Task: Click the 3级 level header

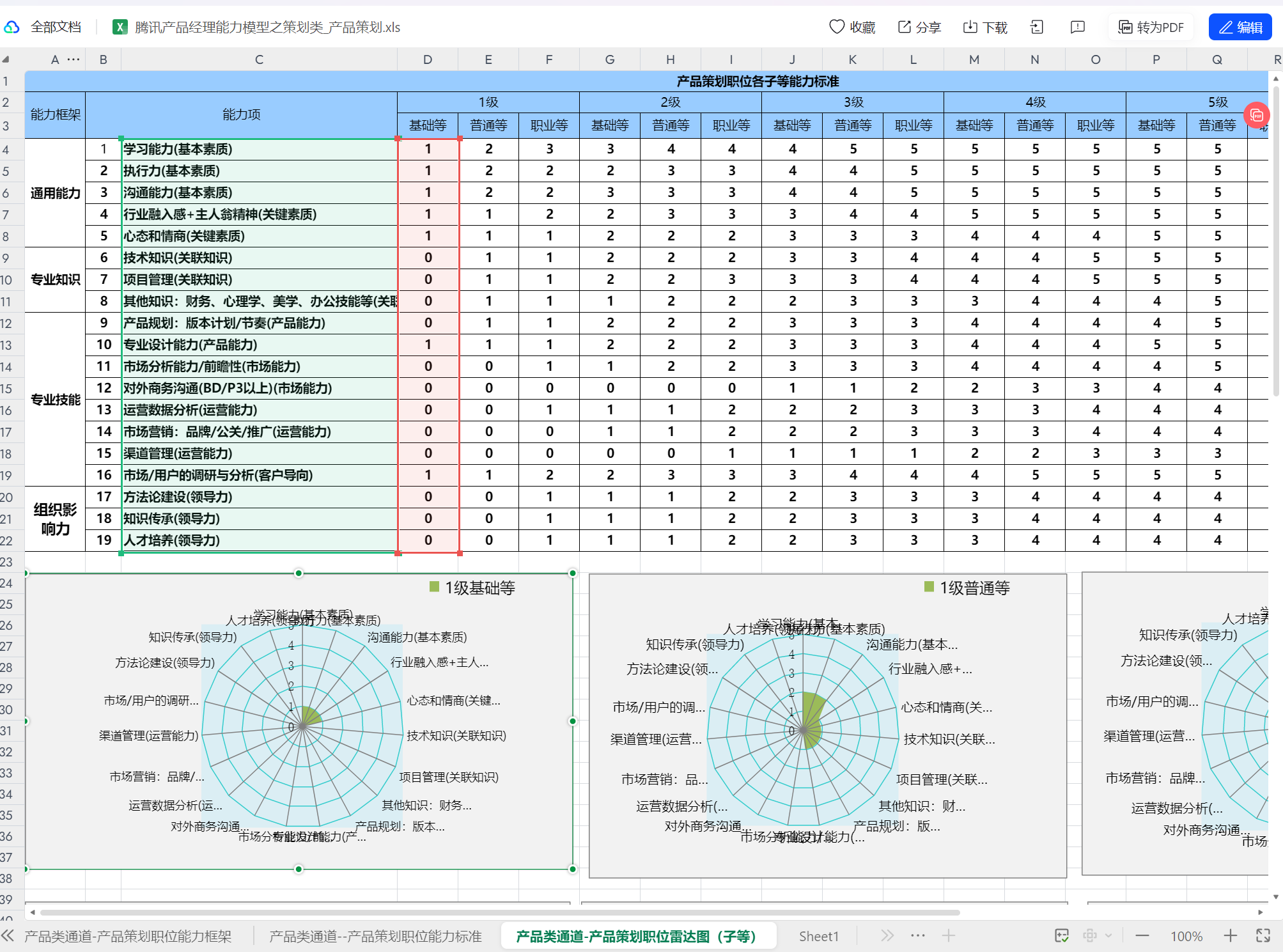Action: click(853, 102)
